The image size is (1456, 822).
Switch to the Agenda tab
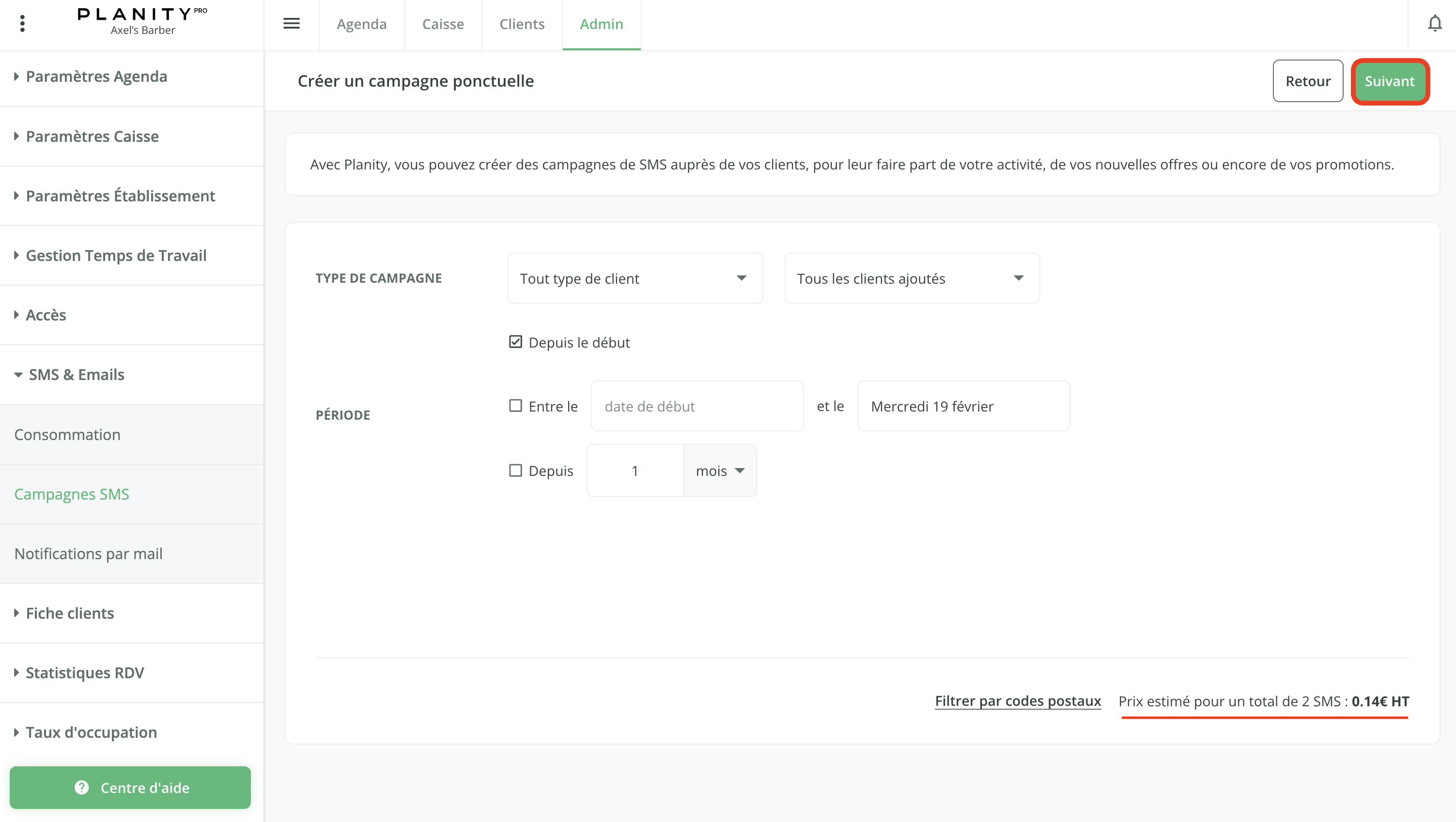click(361, 24)
